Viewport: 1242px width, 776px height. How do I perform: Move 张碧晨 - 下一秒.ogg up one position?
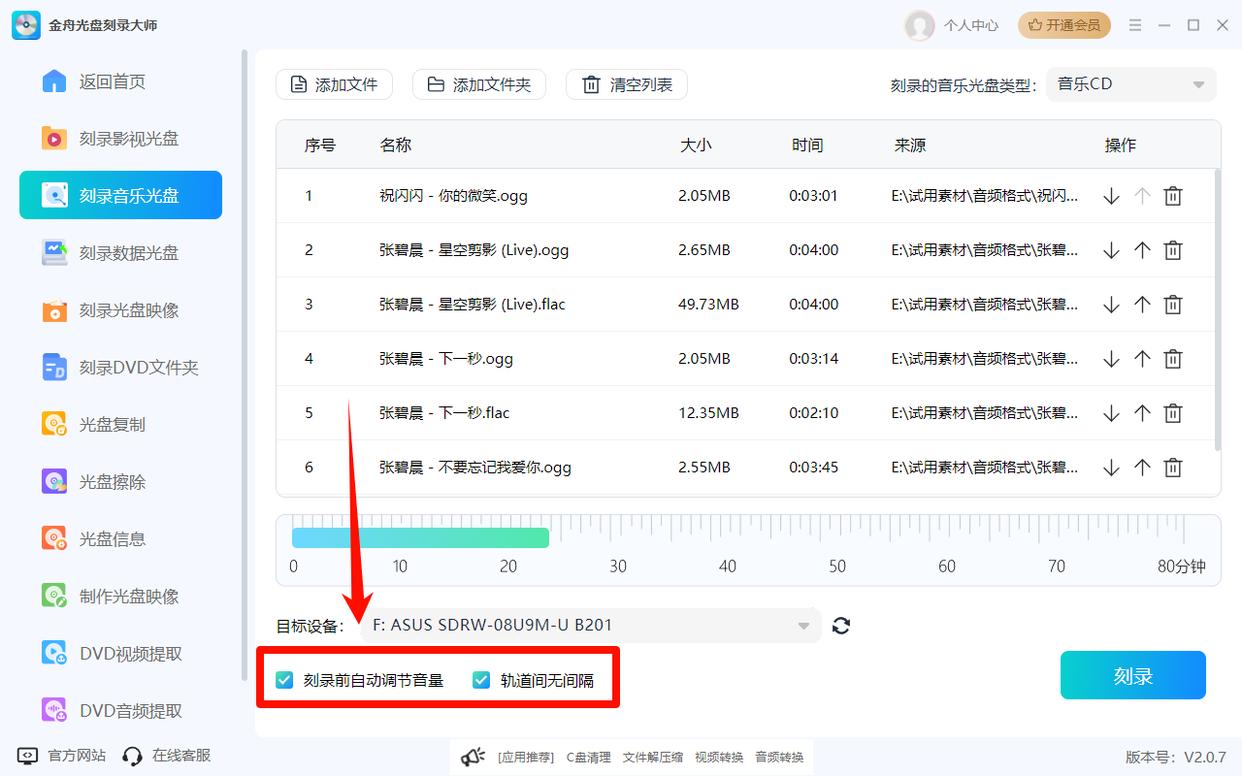click(x=1141, y=357)
